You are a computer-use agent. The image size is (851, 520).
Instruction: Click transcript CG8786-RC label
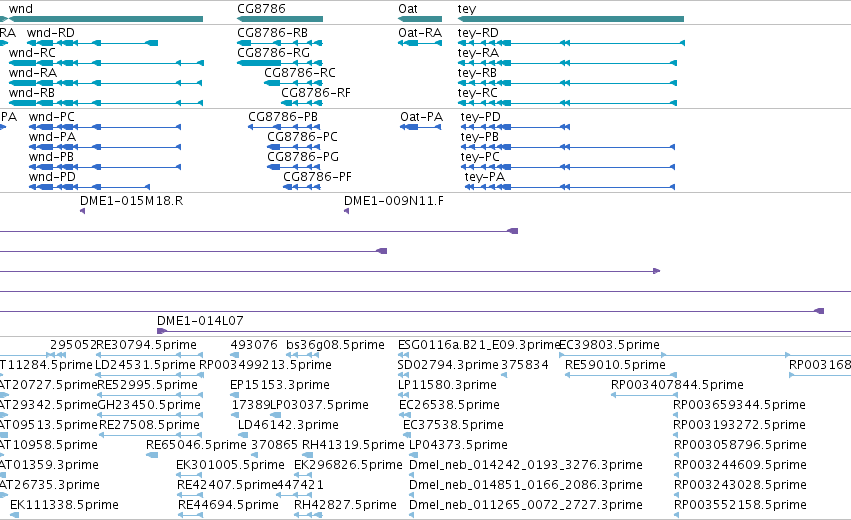pyautogui.click(x=300, y=73)
